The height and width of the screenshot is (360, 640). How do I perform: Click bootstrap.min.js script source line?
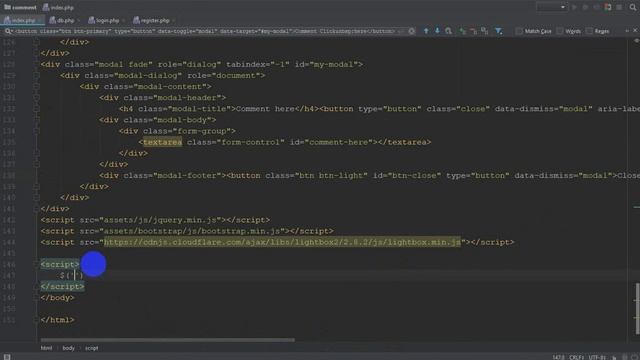(187, 231)
